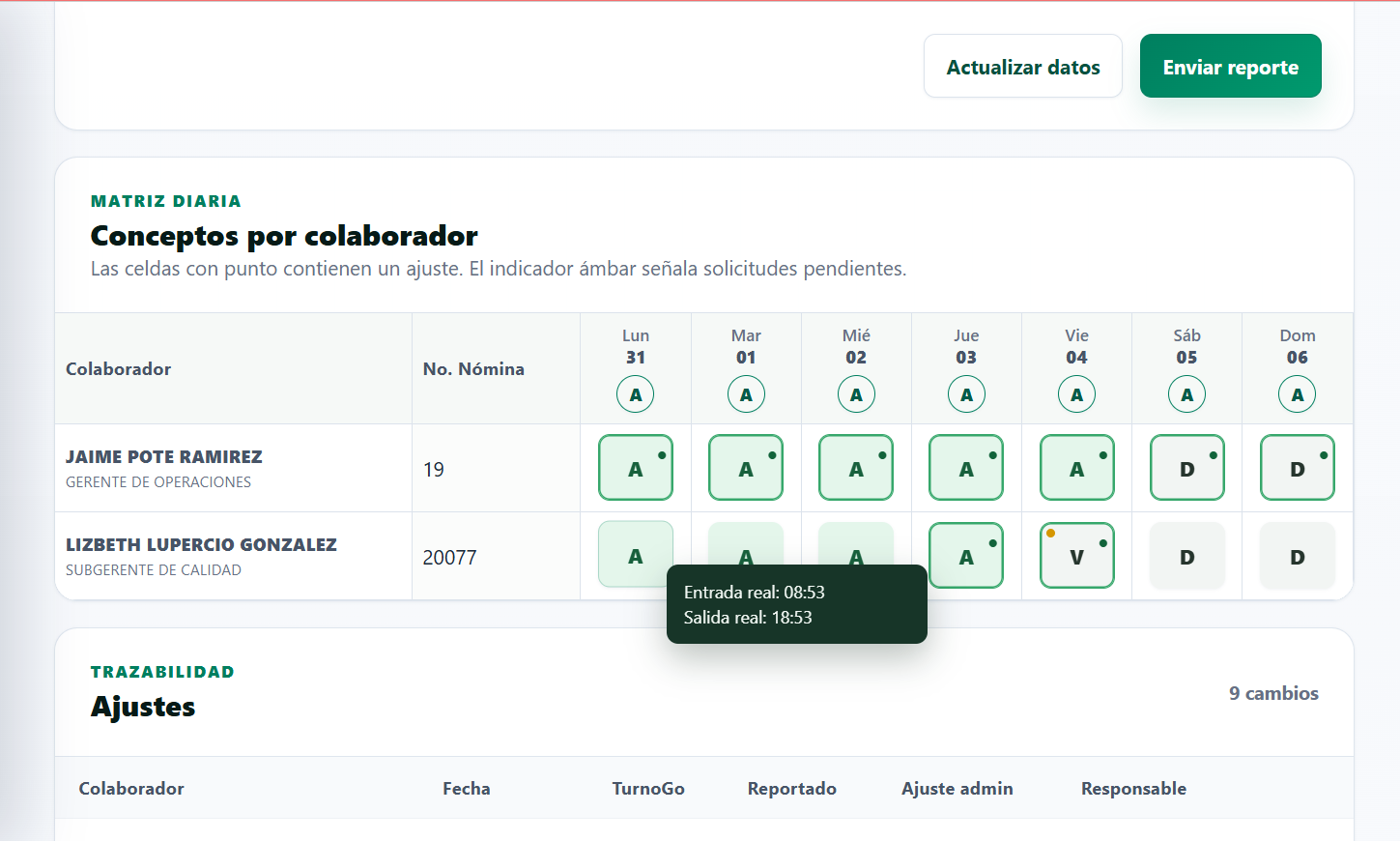Click the Entrada real 08:53 tooltip text
Image resolution: width=1400 pixels, height=841 pixels.
coord(755,592)
